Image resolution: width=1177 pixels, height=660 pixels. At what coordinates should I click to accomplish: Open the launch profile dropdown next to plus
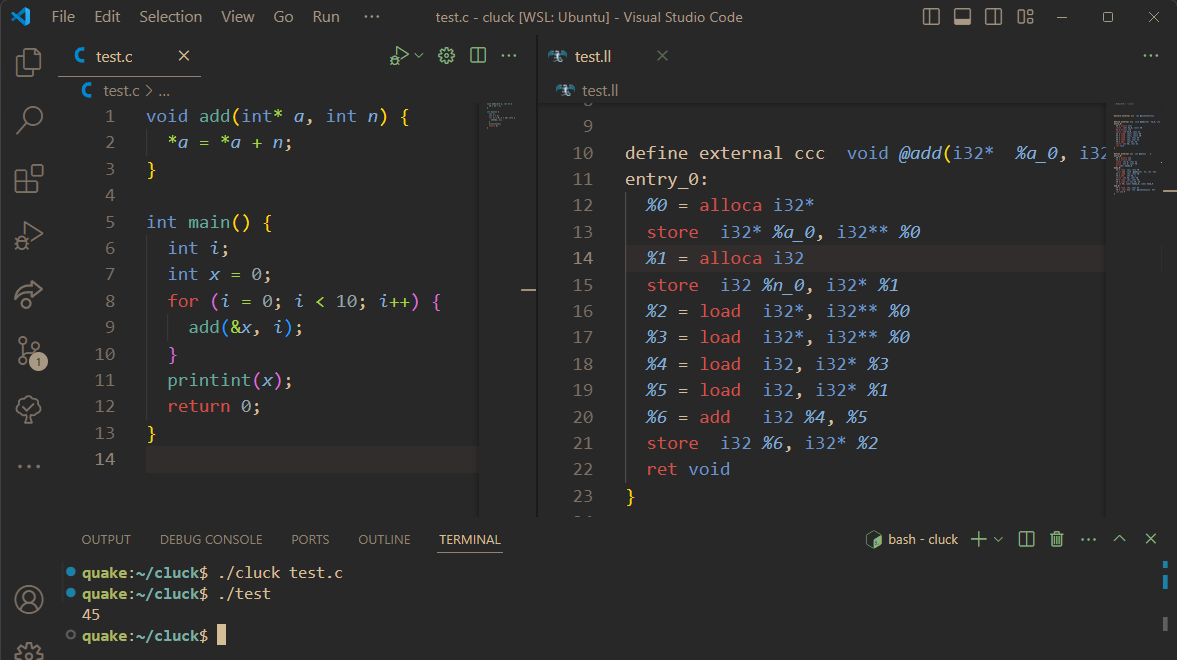[x=998, y=539]
